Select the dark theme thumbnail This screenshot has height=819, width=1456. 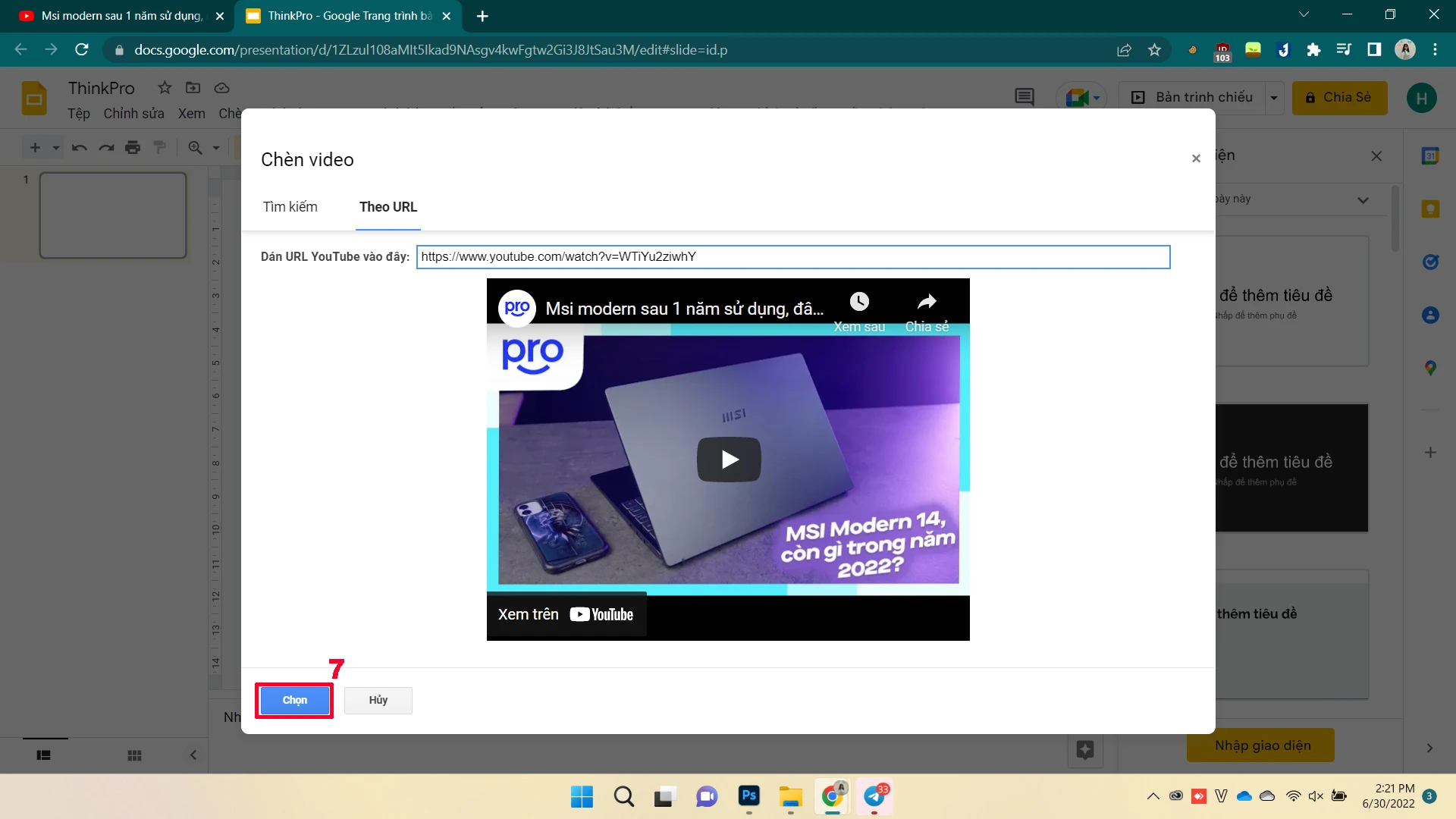1292,468
